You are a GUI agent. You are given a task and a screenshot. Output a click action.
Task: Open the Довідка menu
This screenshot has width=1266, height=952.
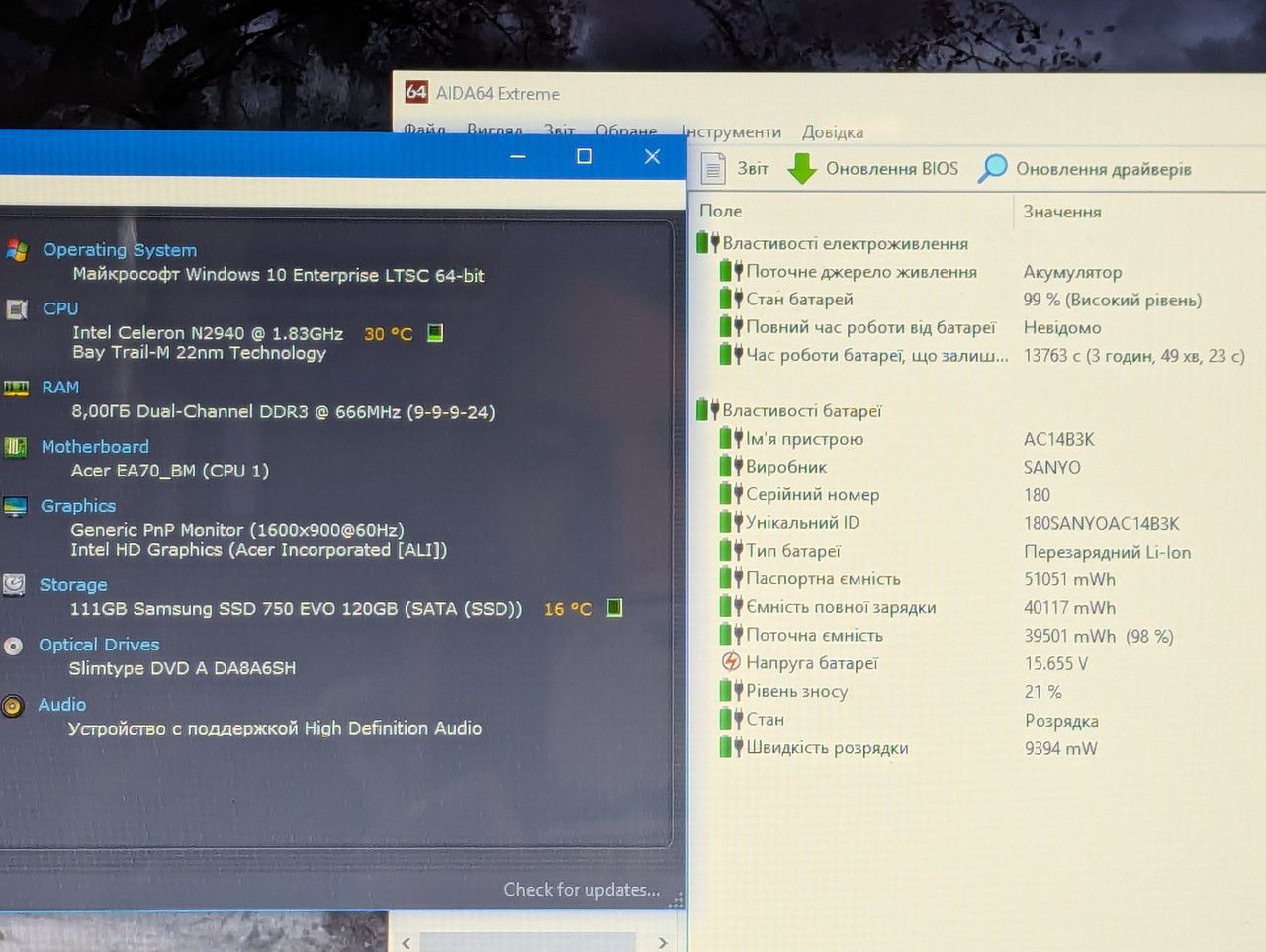pyautogui.click(x=833, y=132)
